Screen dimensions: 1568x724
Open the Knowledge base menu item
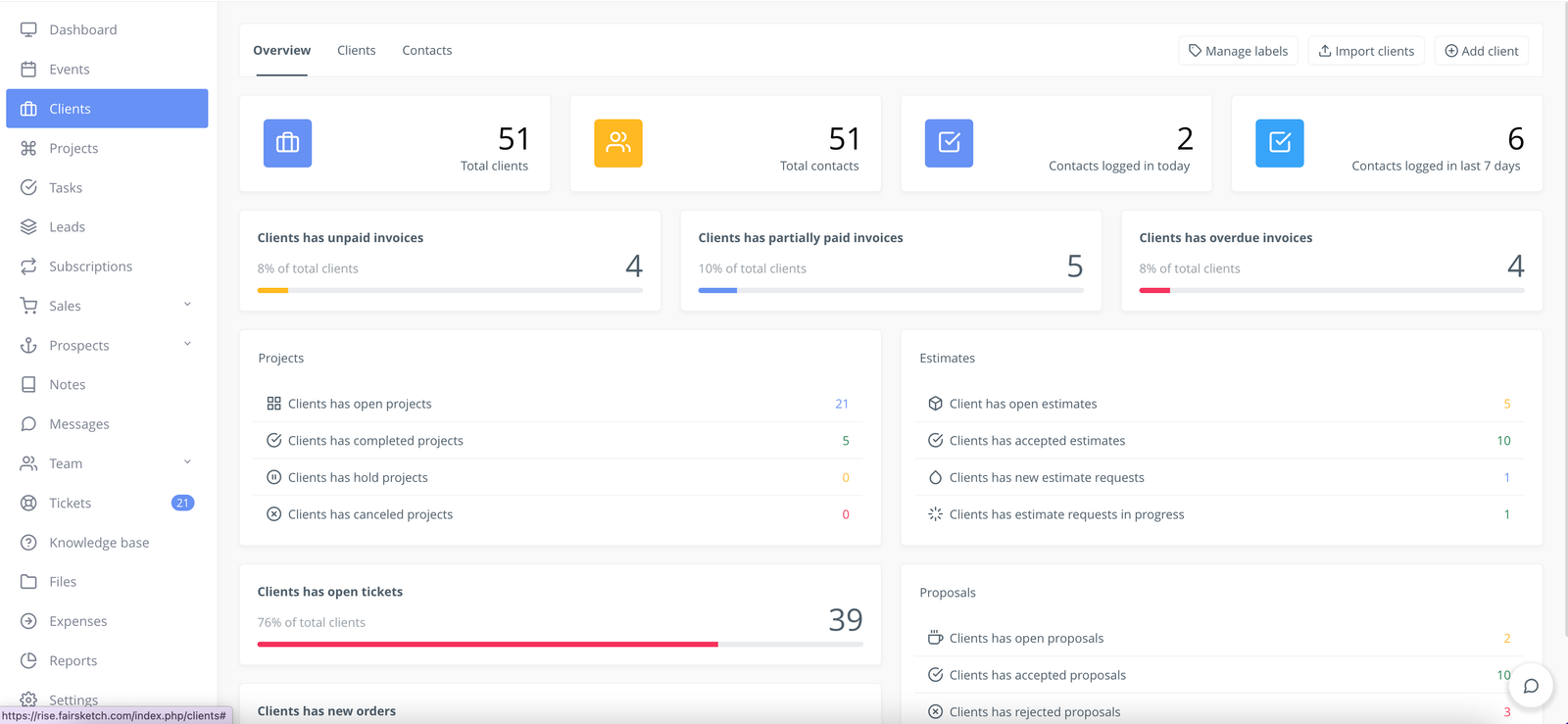pyautogui.click(x=99, y=543)
